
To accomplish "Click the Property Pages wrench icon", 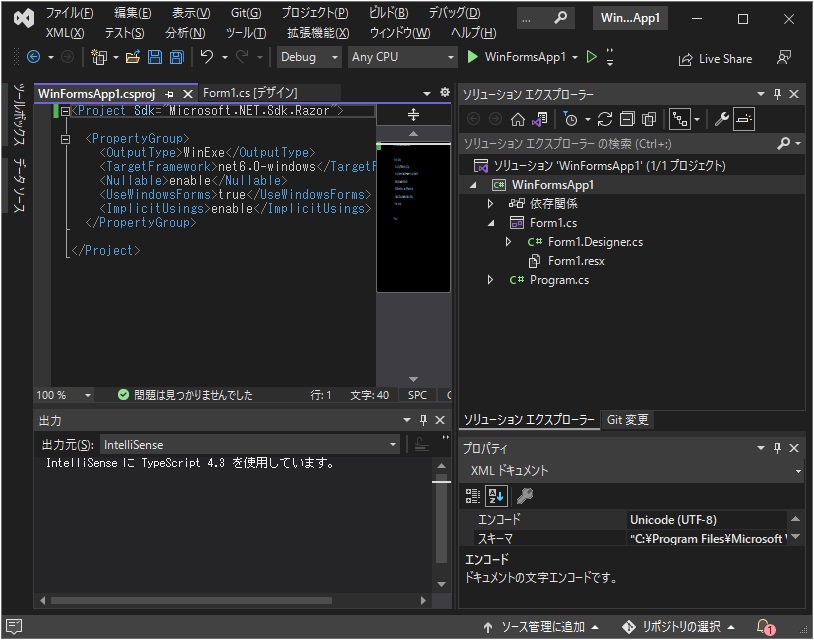I will click(x=525, y=496).
